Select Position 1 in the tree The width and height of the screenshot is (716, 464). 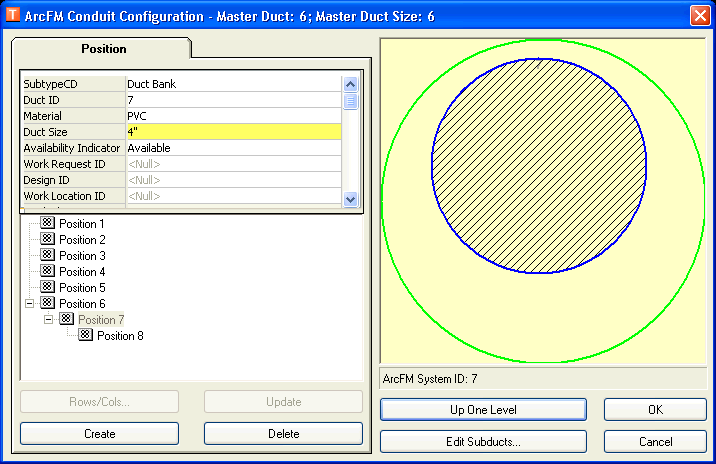coord(82,224)
